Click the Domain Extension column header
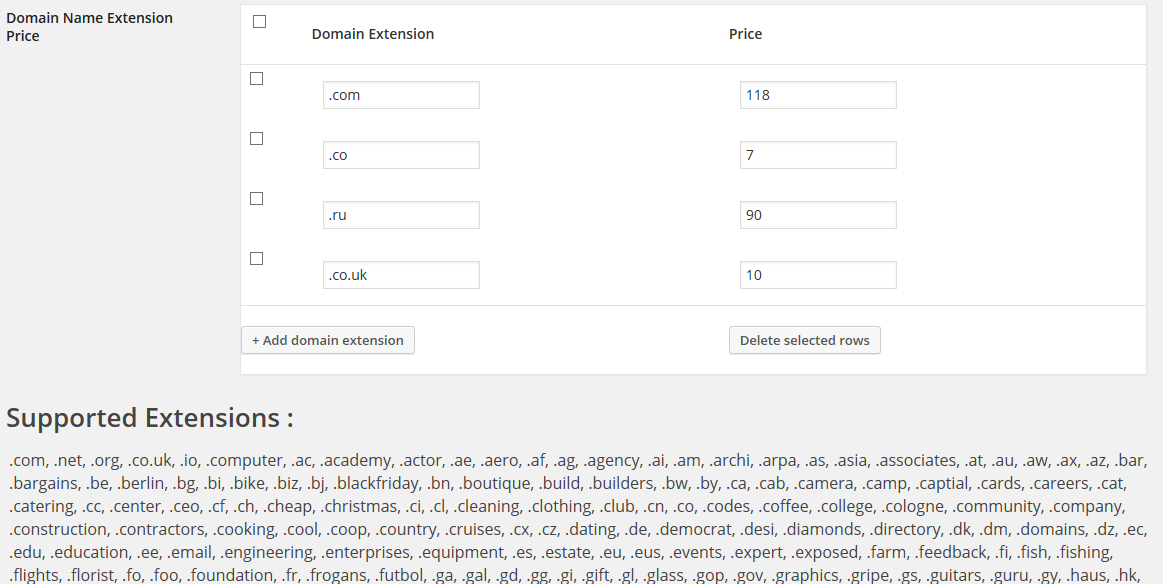The image size is (1163, 584). point(373,34)
